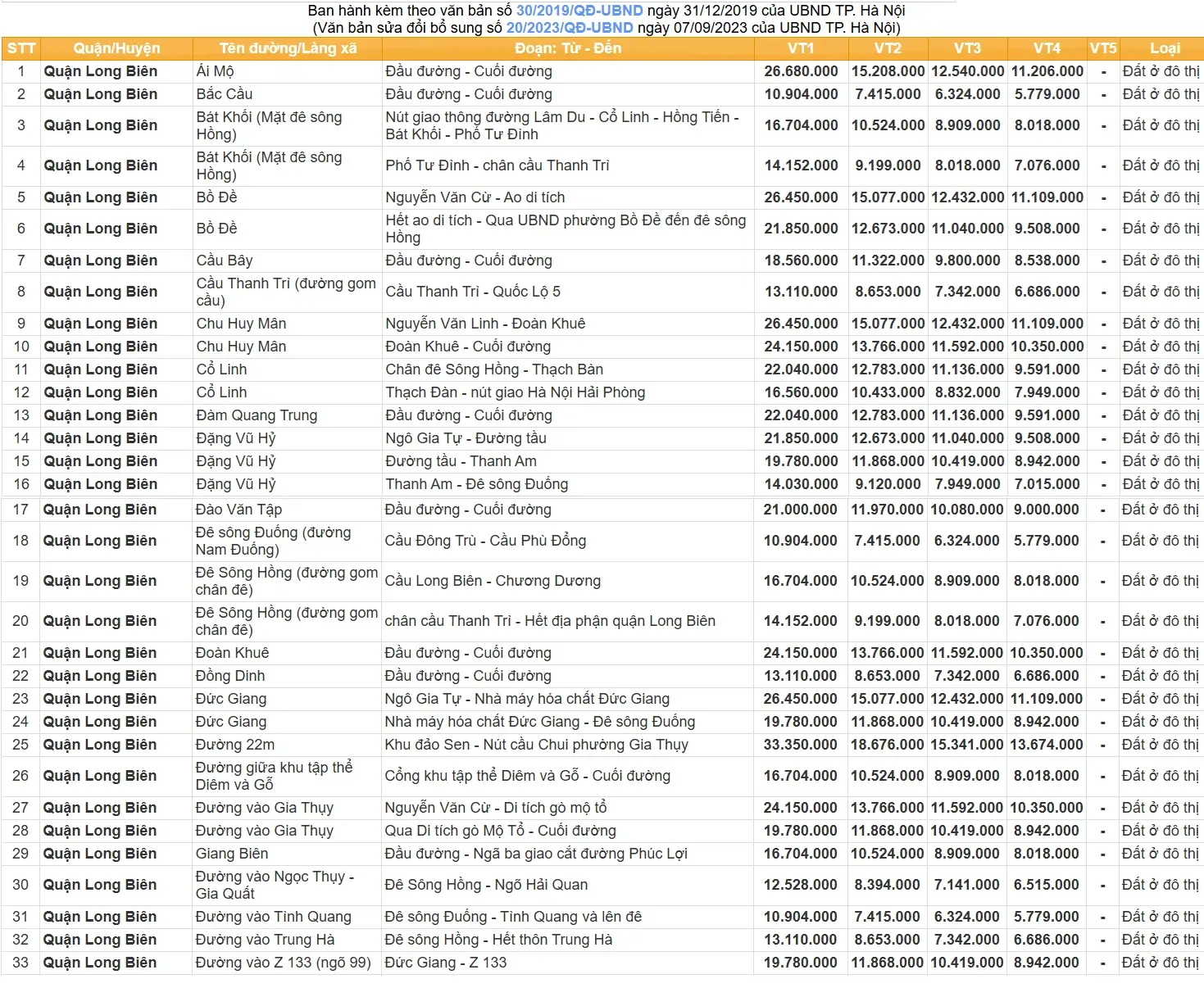This screenshot has height=988, width=1204.
Task: Select segment Đê Sông Hồng - Ngõ Hải Quan
Action: [x=486, y=885]
